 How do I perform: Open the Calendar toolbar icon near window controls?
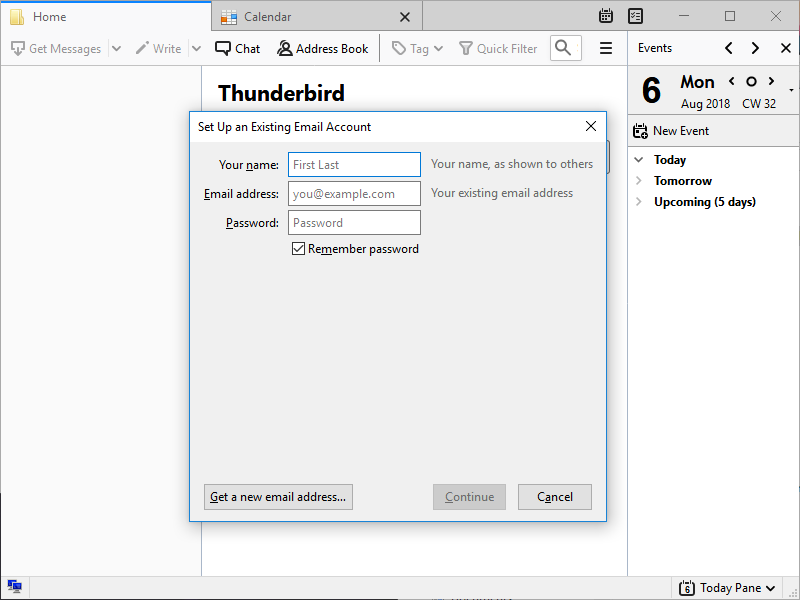[x=605, y=16]
